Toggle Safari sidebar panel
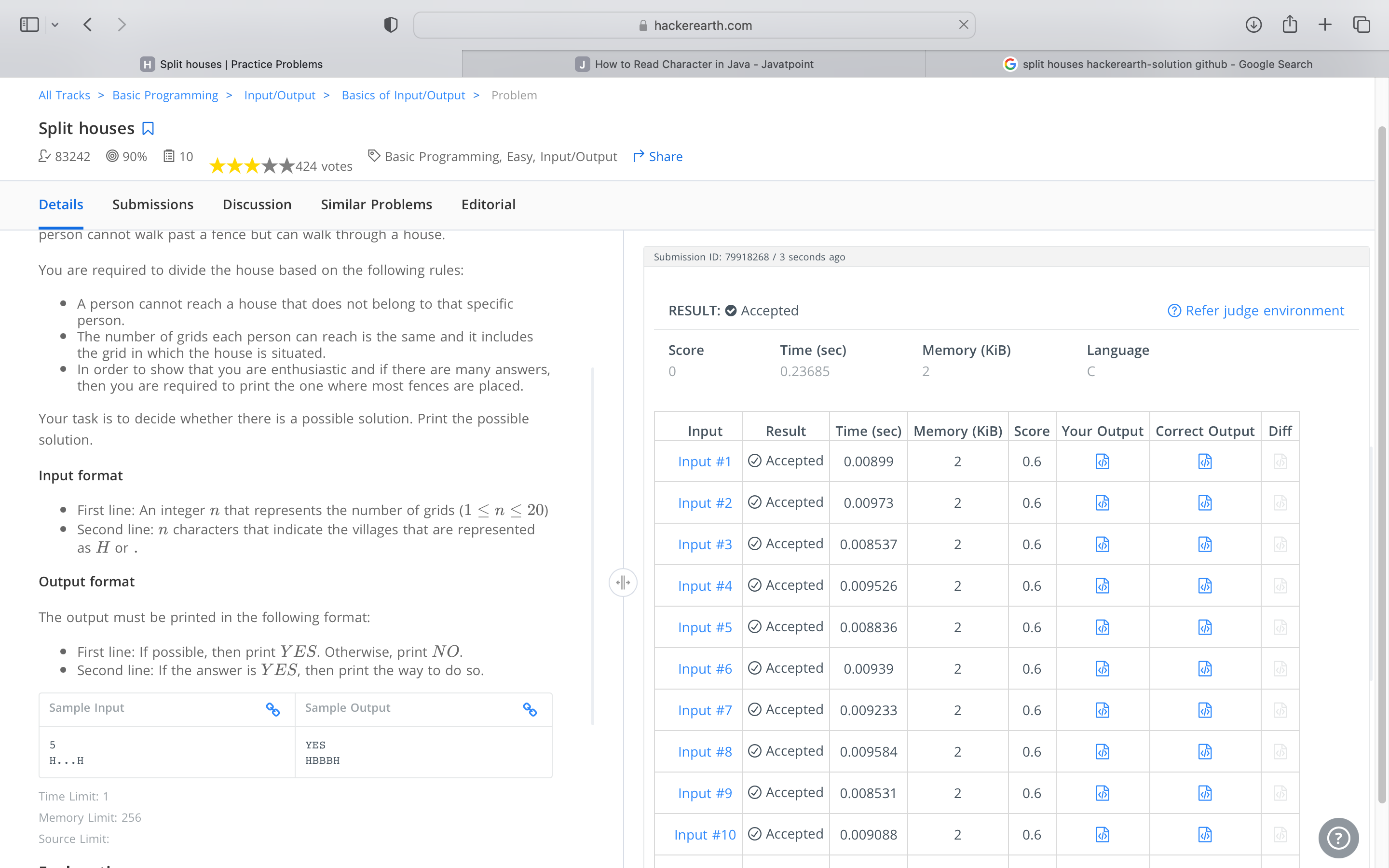 pyautogui.click(x=29, y=25)
